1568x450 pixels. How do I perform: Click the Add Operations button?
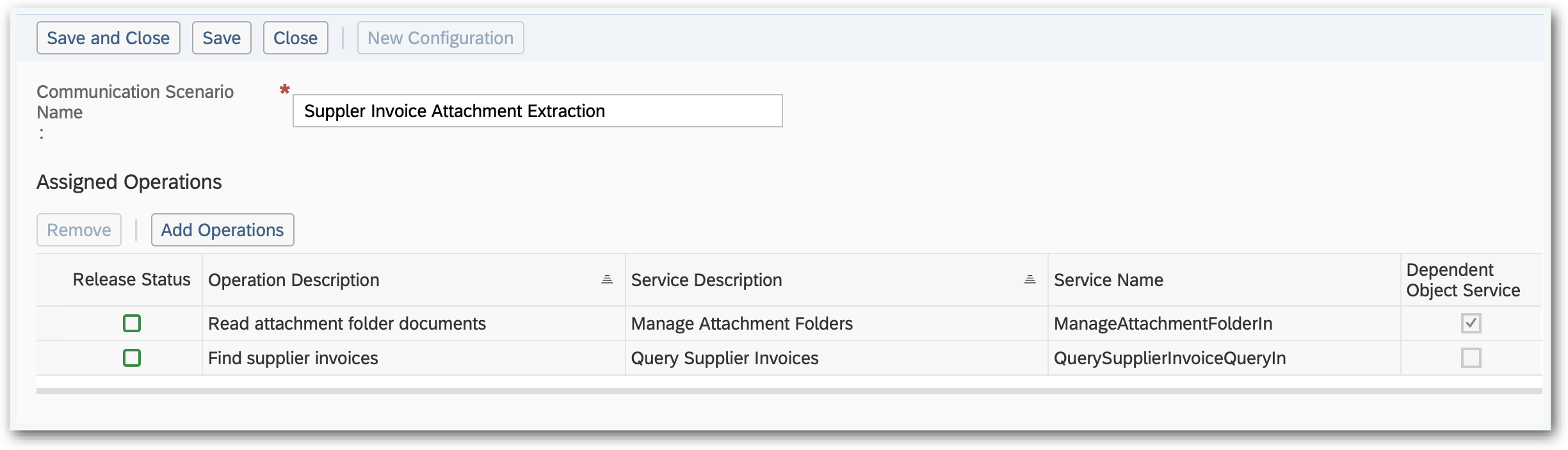(x=222, y=229)
